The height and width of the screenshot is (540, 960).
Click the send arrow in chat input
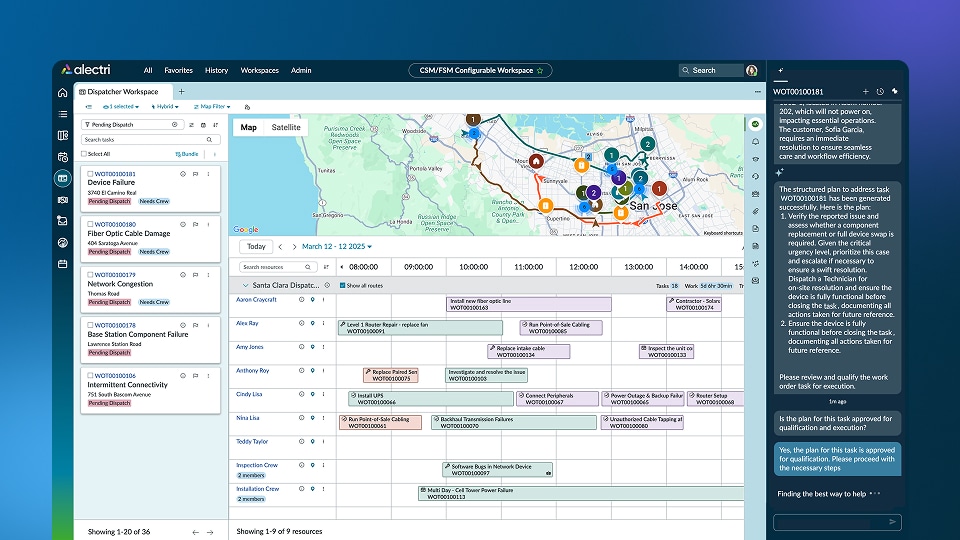pos(892,522)
